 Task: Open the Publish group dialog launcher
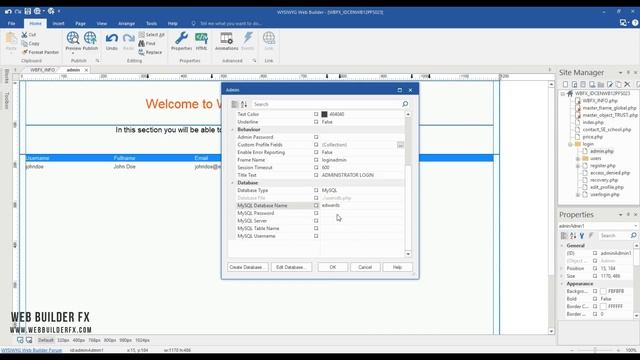(98, 61)
